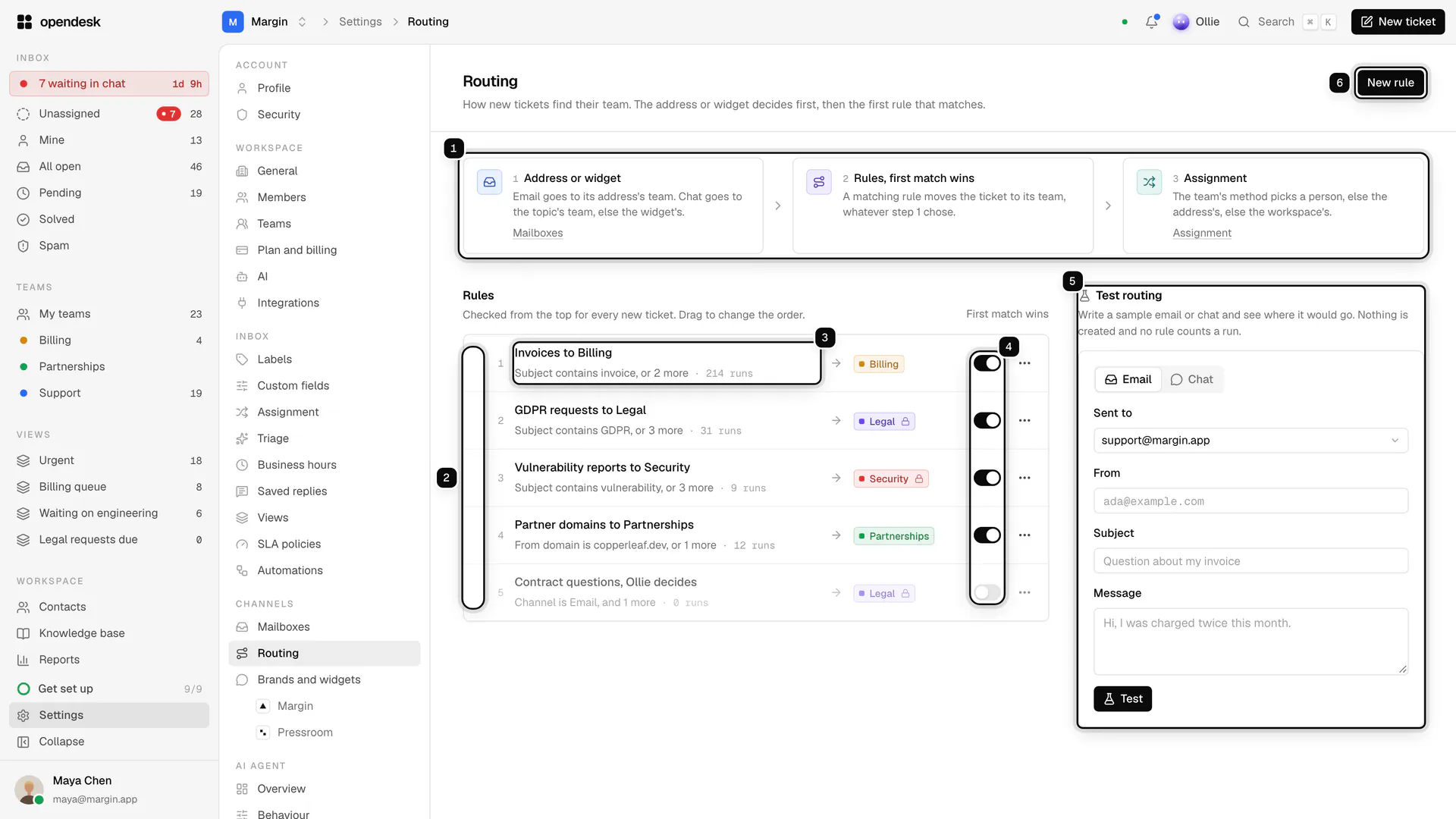Click the Pressroom brand logo icon

coord(263,733)
